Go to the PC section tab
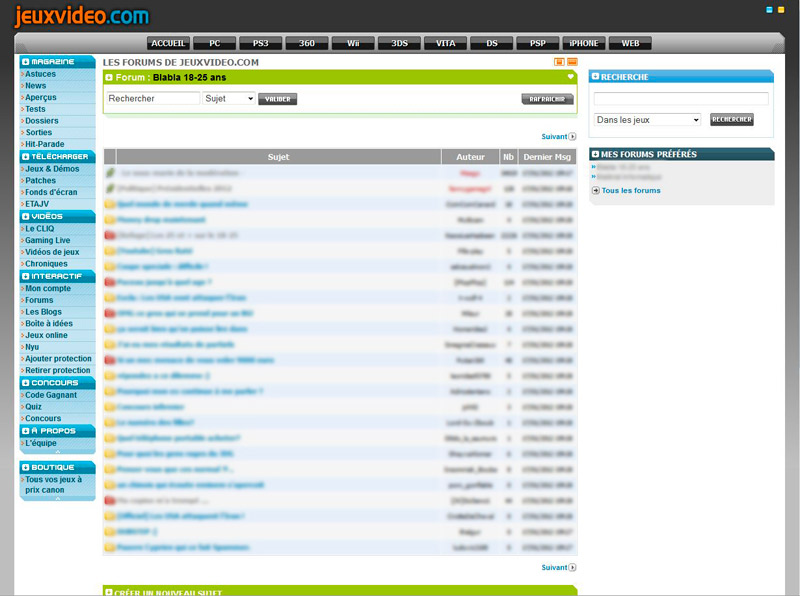This screenshot has height=596, width=800. [215, 43]
